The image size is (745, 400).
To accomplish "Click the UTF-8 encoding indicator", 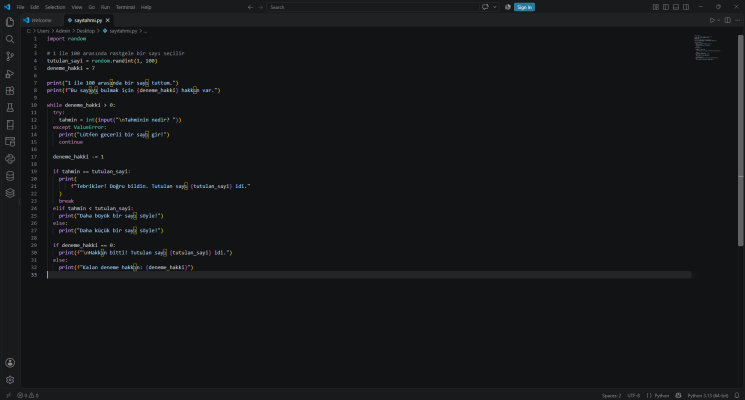I will [633, 395].
